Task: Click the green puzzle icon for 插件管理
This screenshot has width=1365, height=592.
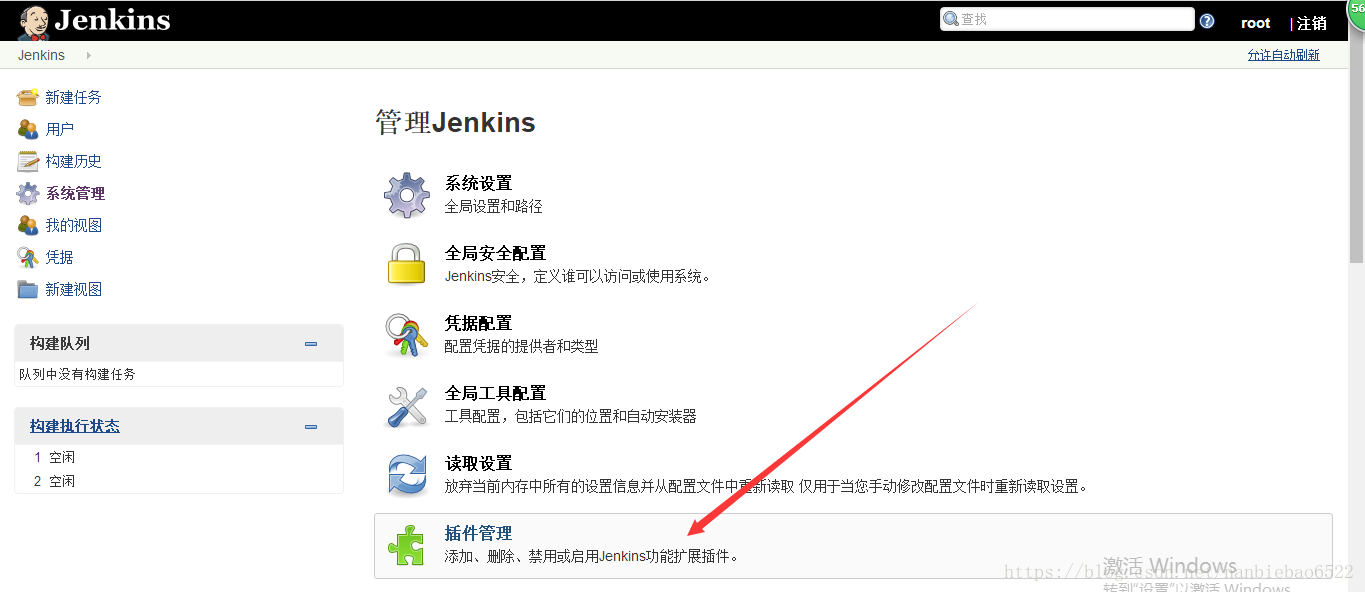Action: pos(407,545)
